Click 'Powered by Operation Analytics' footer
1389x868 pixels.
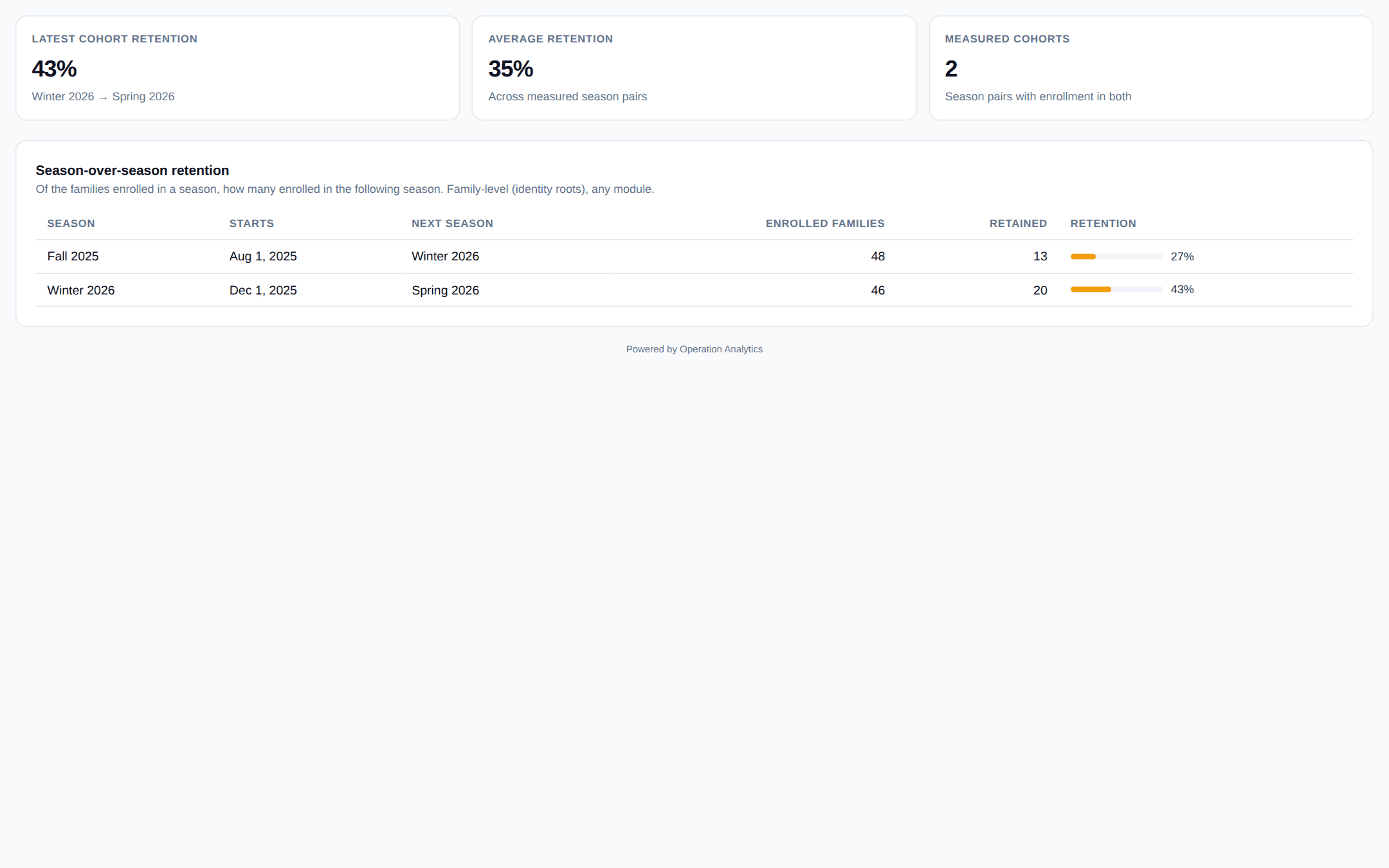click(694, 349)
